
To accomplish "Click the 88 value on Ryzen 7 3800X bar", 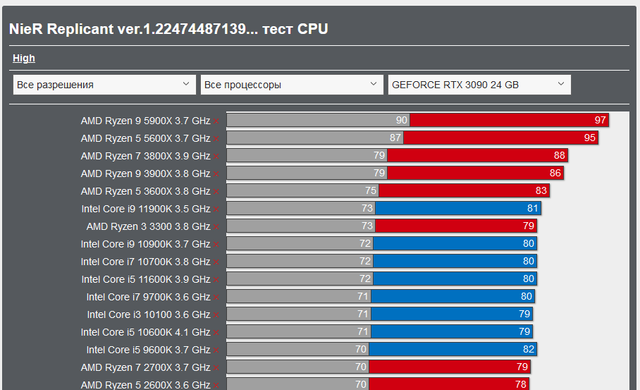I will click(559, 155).
